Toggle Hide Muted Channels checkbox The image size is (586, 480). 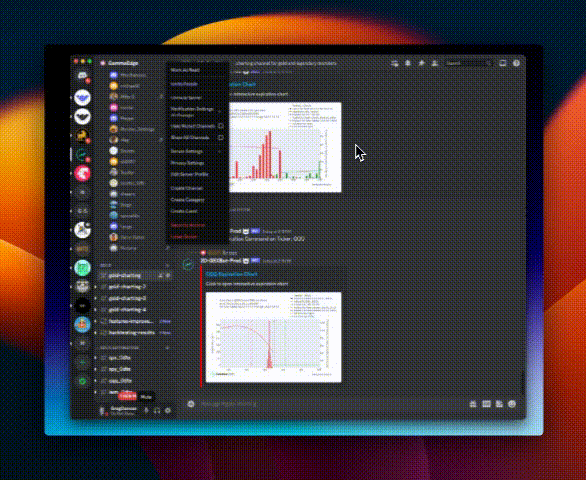point(221,126)
